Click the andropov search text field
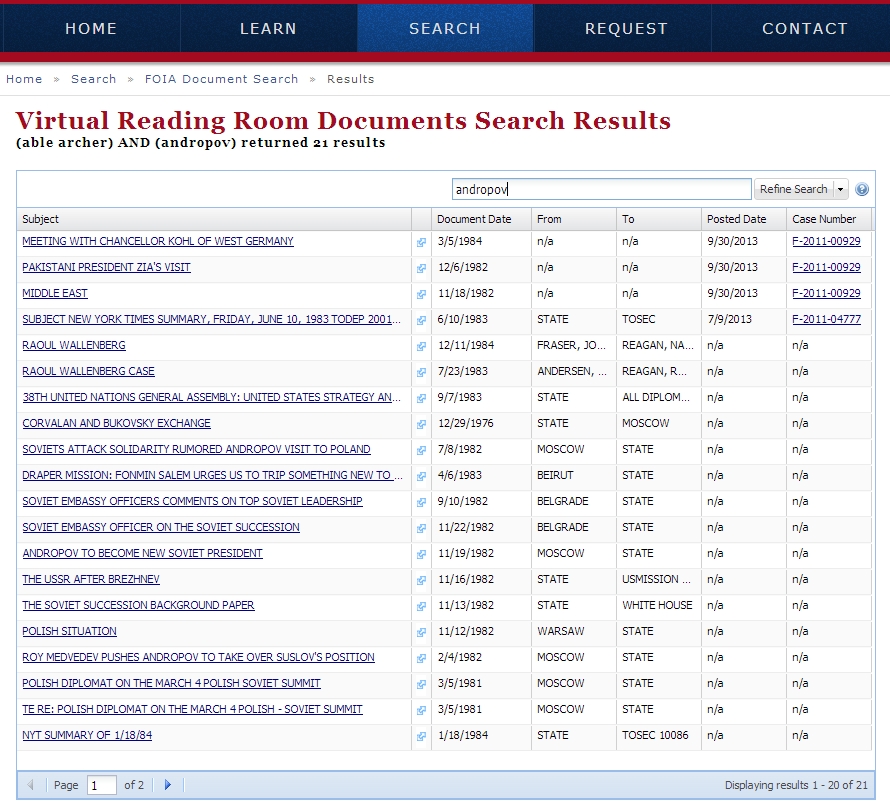 click(601, 189)
